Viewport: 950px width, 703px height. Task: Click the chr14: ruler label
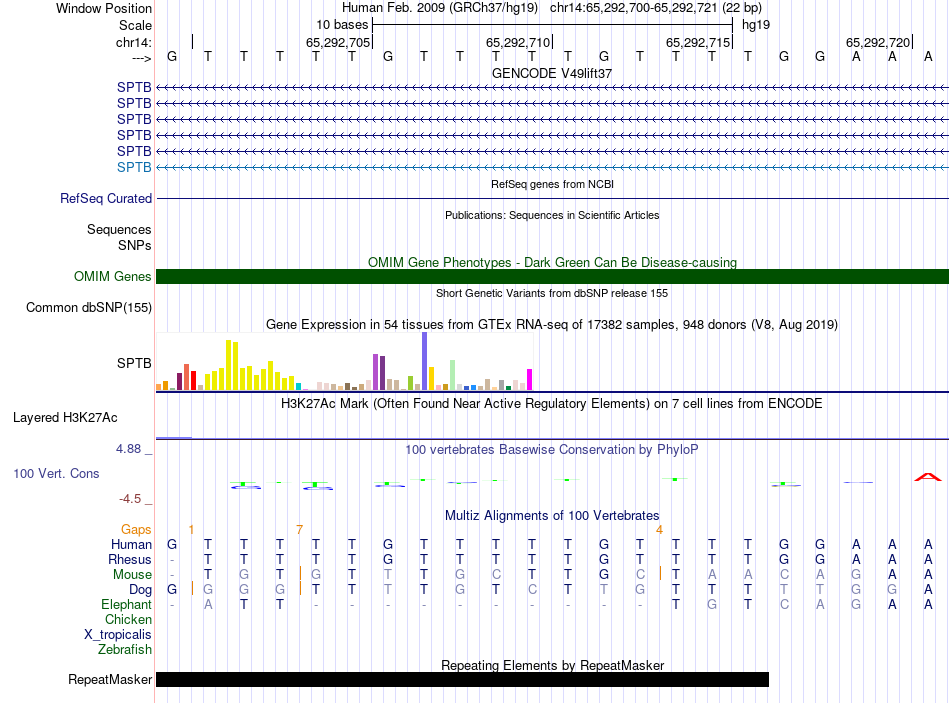134,42
